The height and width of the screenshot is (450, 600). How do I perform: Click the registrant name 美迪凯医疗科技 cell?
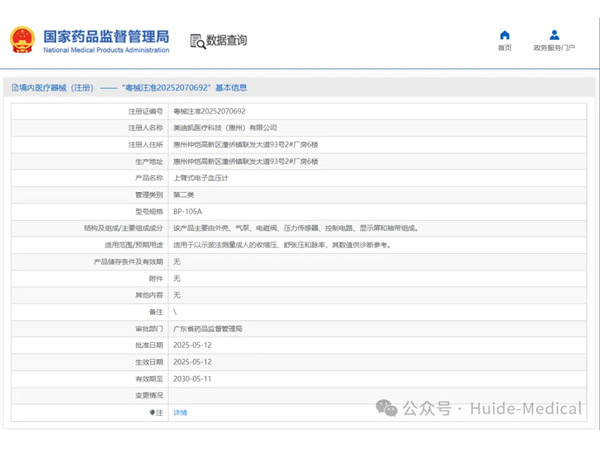coord(225,128)
